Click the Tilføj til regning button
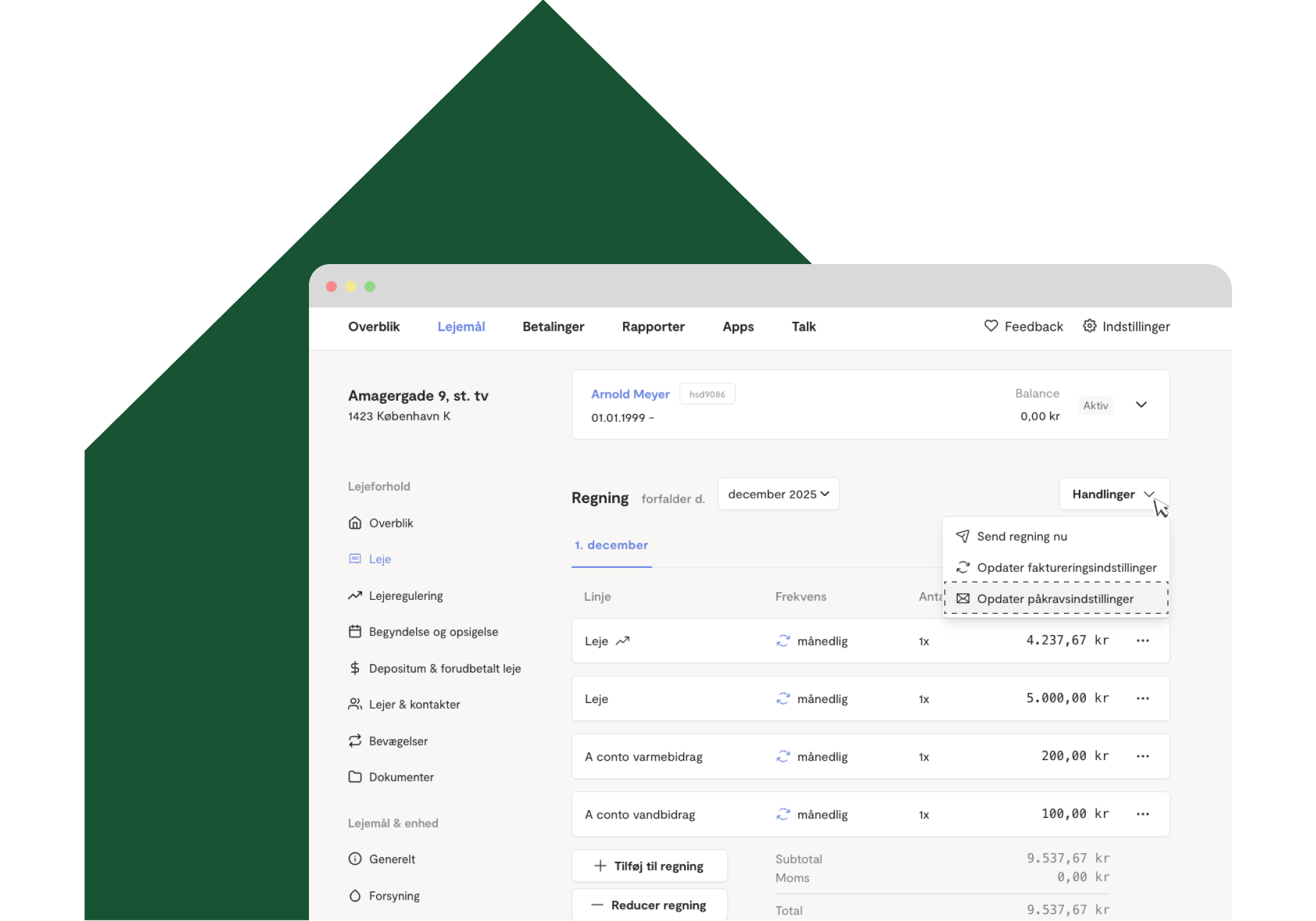1316x921 pixels. tap(649, 866)
